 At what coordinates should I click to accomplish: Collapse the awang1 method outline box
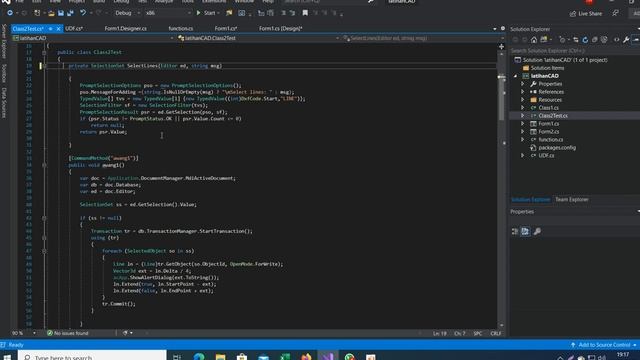coord(44,165)
